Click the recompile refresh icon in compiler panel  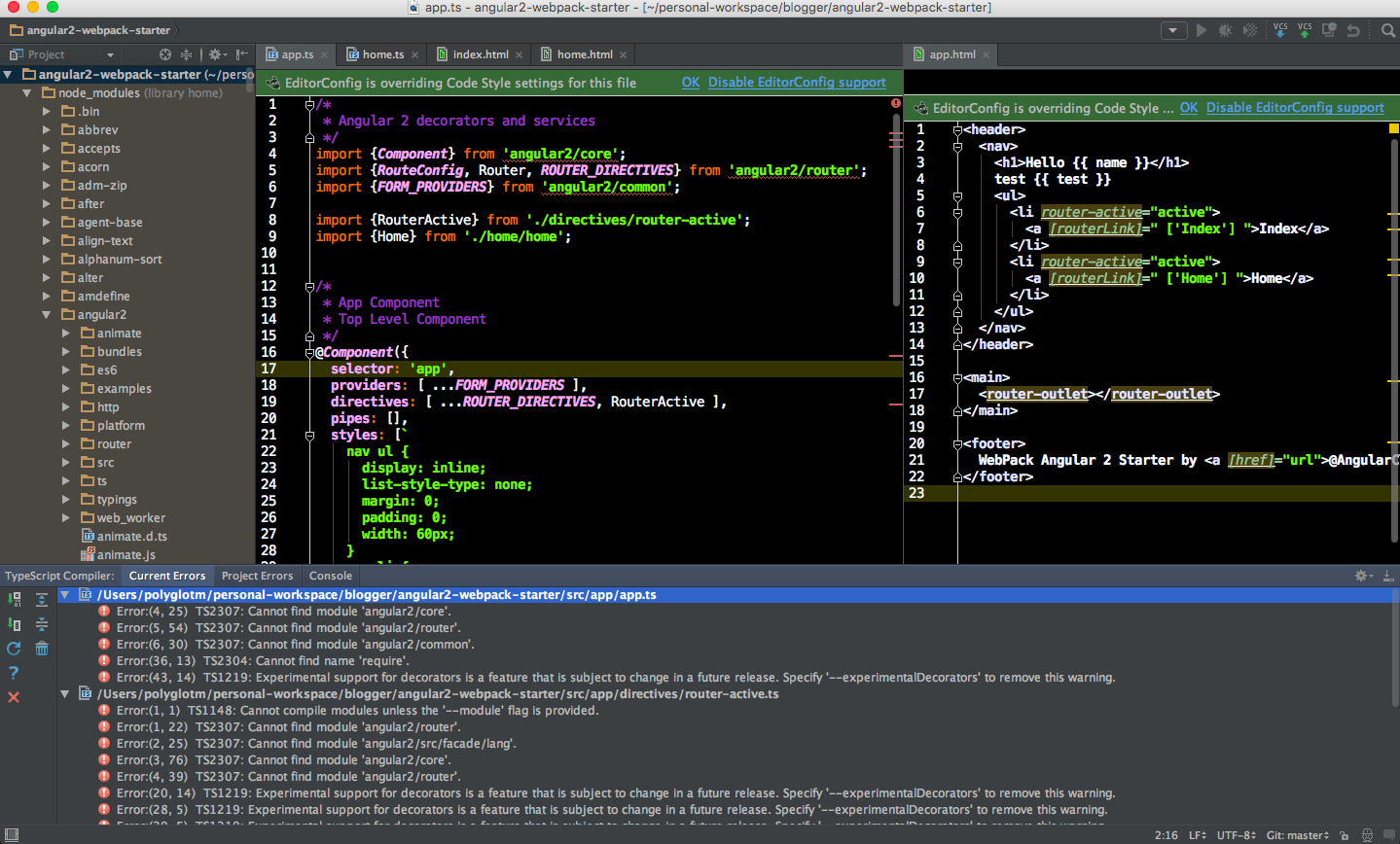[14, 649]
